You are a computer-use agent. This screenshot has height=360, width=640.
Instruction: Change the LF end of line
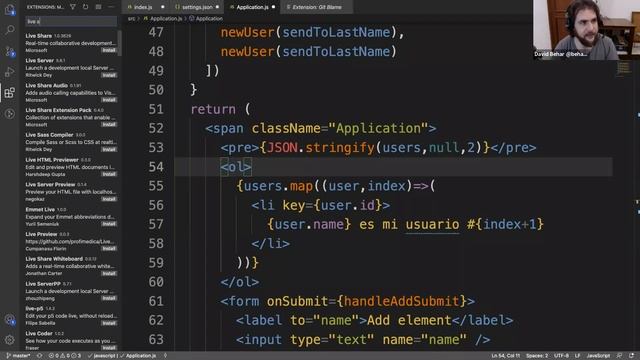578,356
